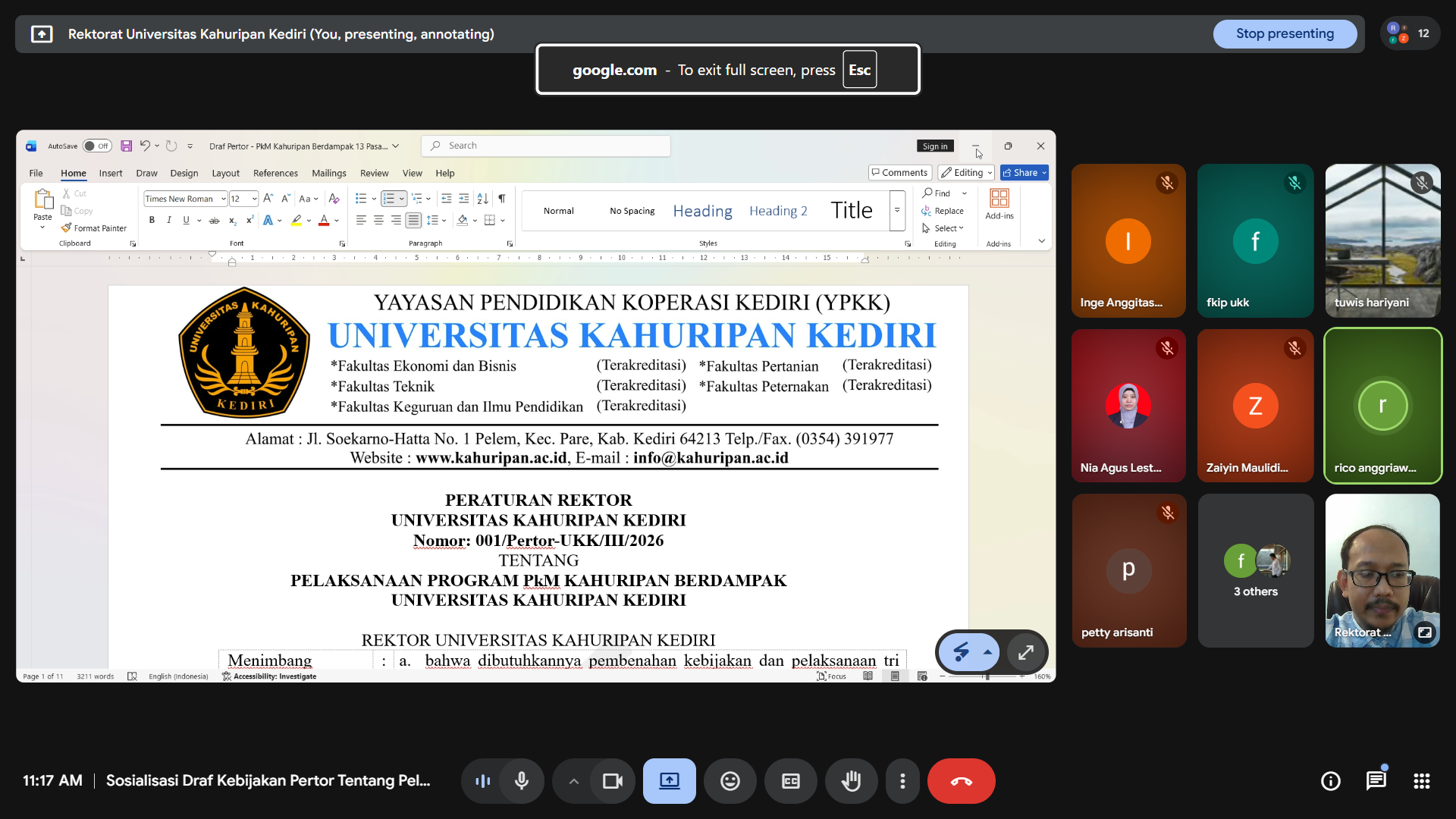This screenshot has width=1456, height=819.
Task: Open the File menu
Action: tap(36, 174)
